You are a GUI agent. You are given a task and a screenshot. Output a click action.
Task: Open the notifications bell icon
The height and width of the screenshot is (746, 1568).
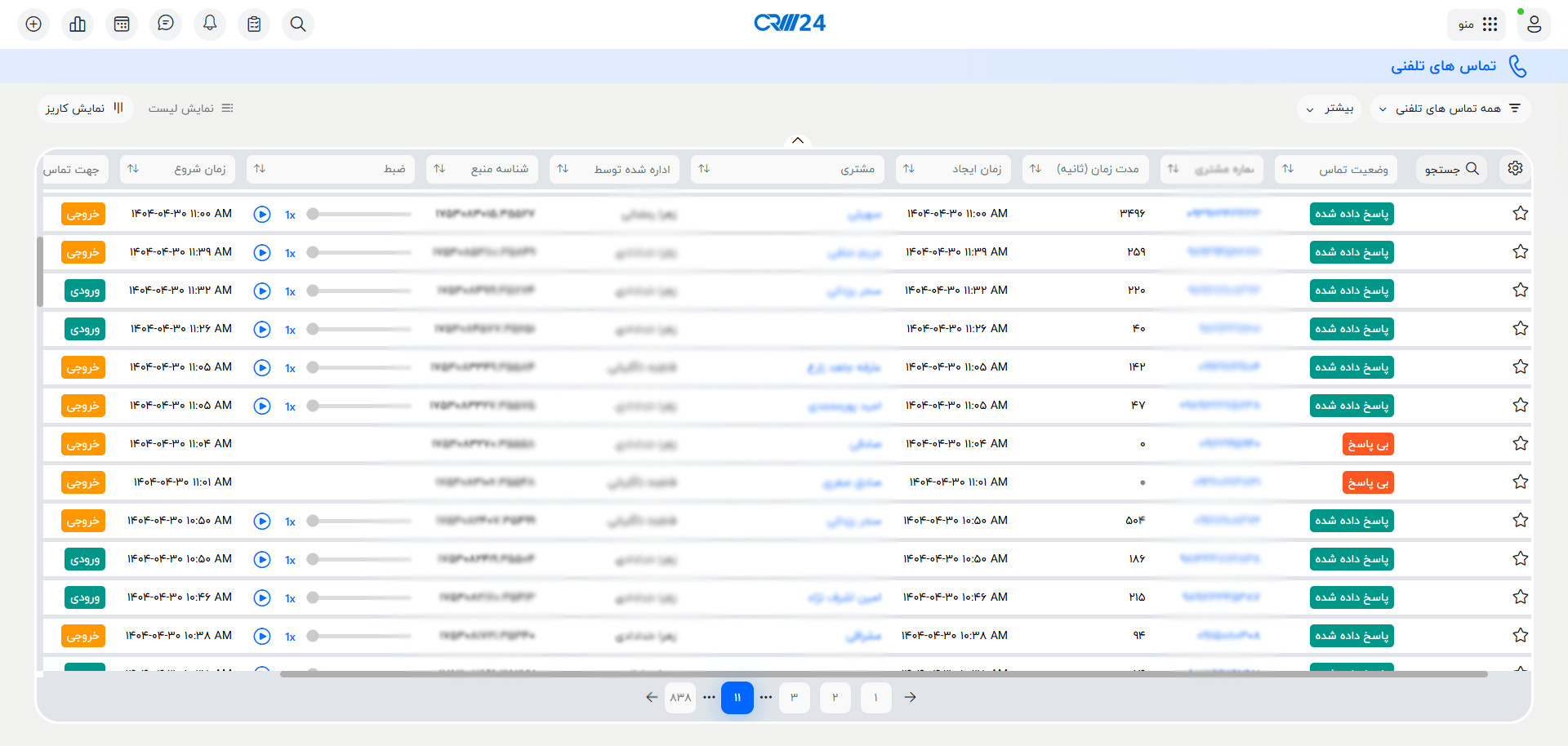tap(210, 24)
